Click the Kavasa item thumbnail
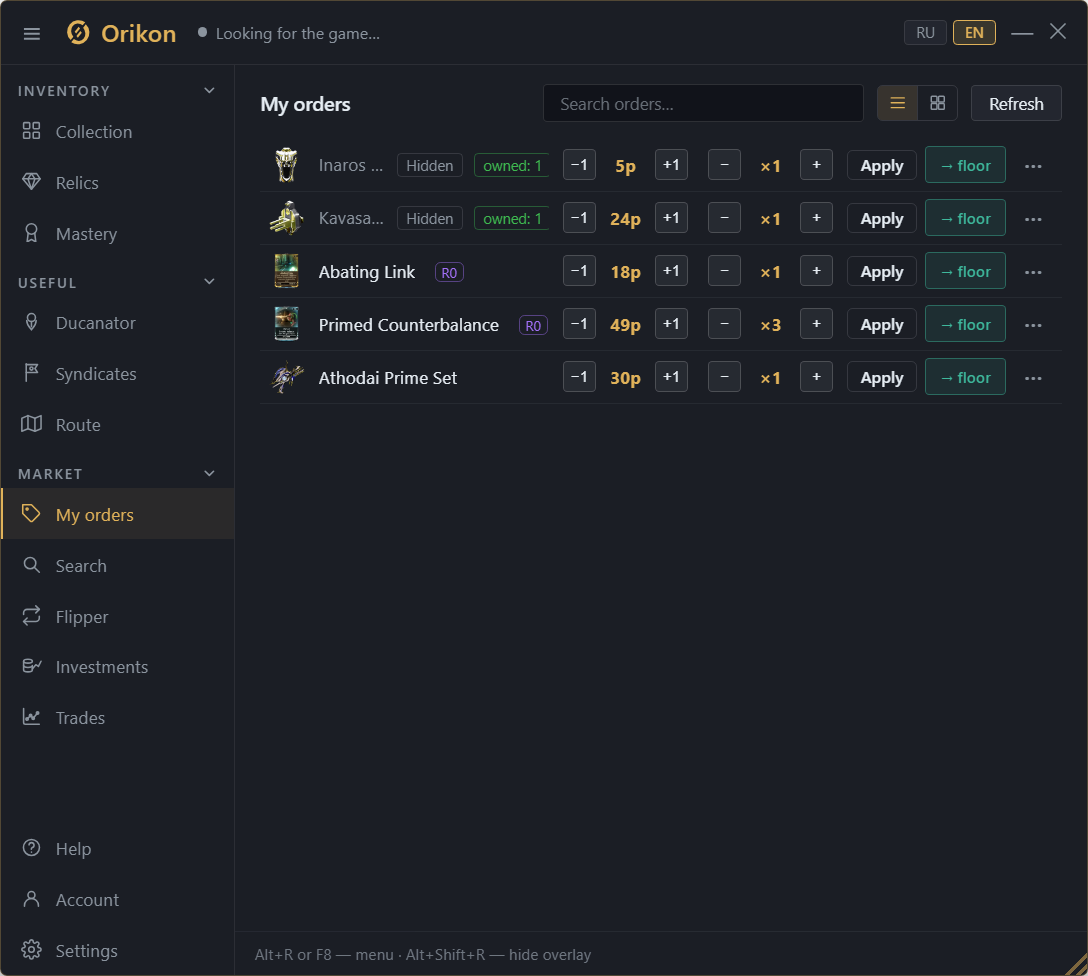Image resolution: width=1088 pixels, height=976 pixels. tap(286, 218)
